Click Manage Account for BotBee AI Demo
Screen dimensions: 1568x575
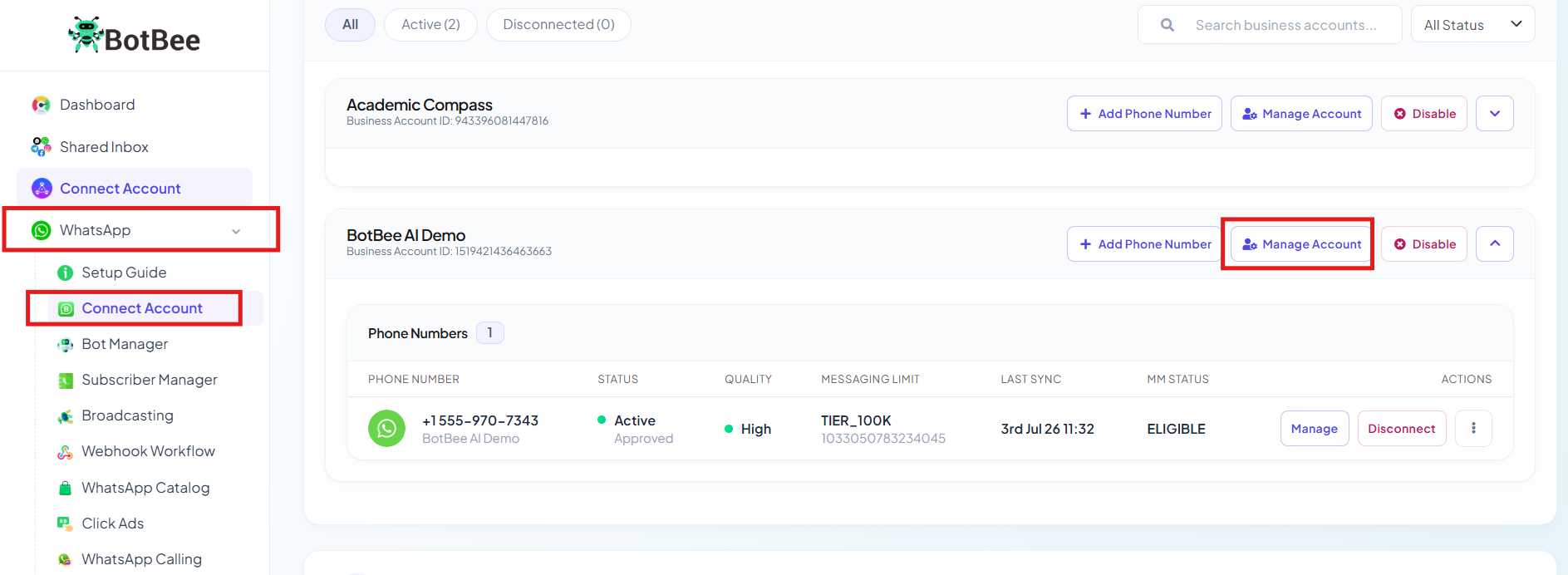[x=1301, y=244]
